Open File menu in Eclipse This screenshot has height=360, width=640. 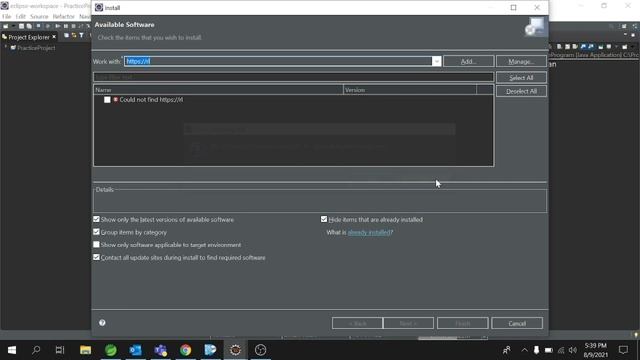[x=7, y=16]
